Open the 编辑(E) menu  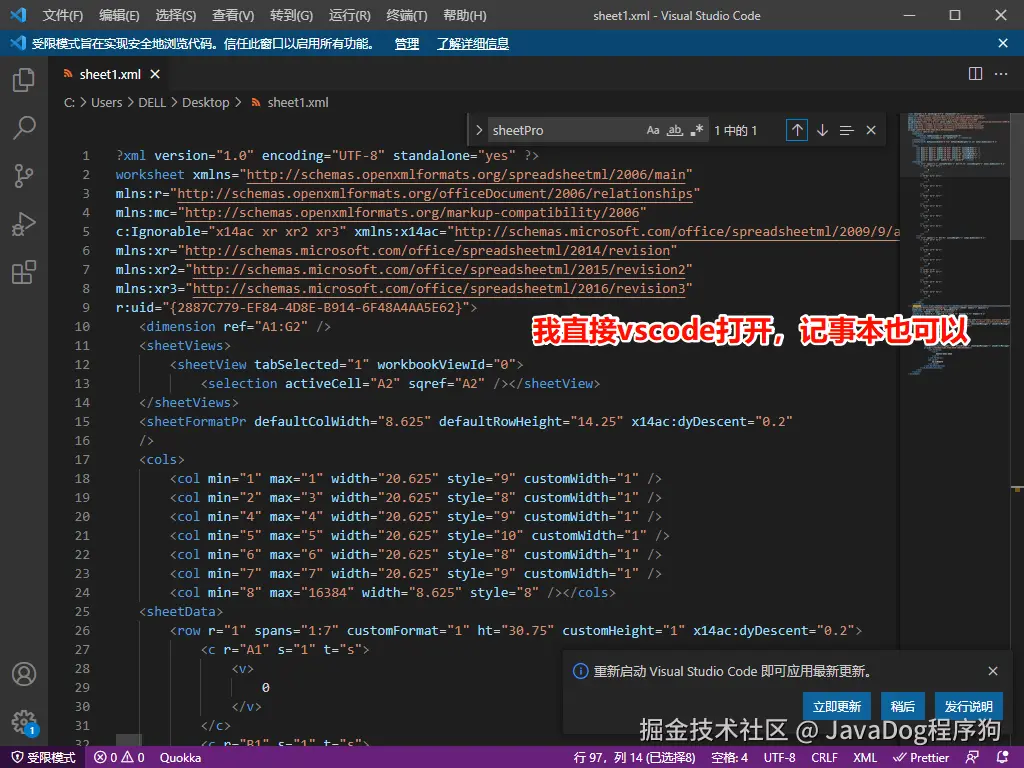click(119, 16)
